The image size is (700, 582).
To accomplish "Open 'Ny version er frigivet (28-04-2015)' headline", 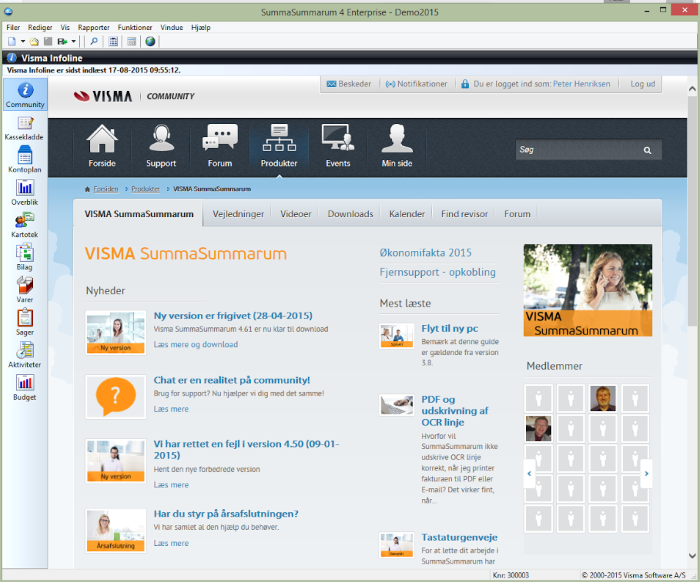I will (233, 316).
